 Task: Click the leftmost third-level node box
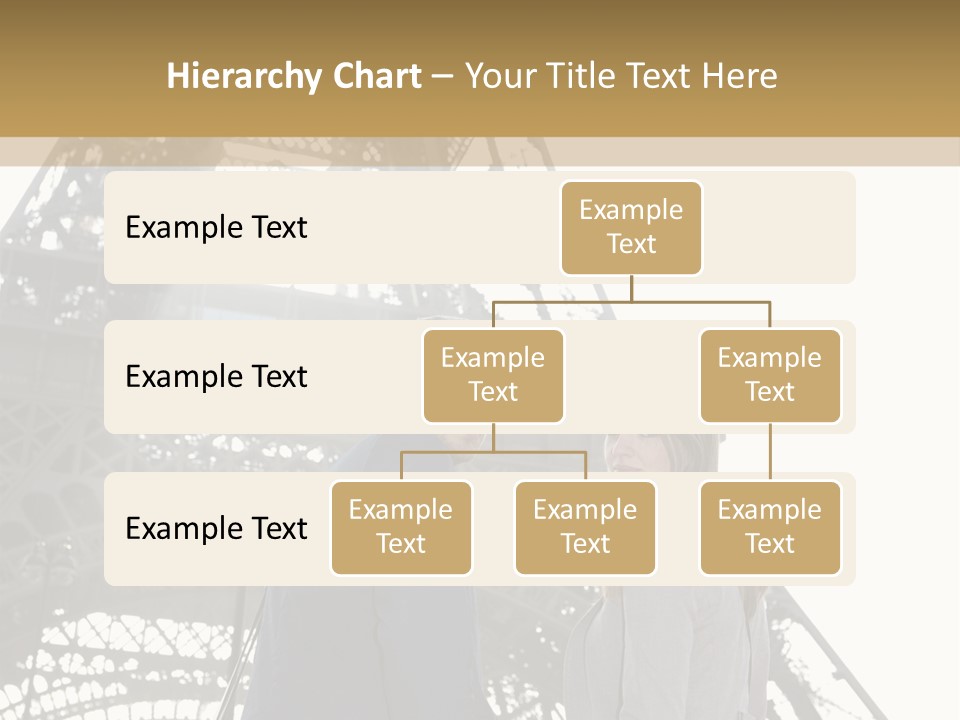tap(401, 527)
